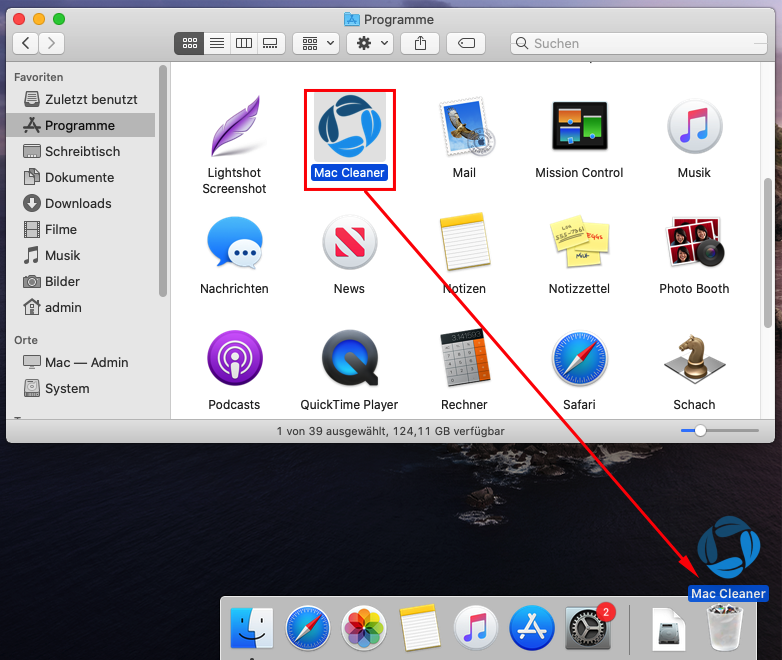Click the Favoriten section header
The width and height of the screenshot is (782, 660).
tap(38, 77)
